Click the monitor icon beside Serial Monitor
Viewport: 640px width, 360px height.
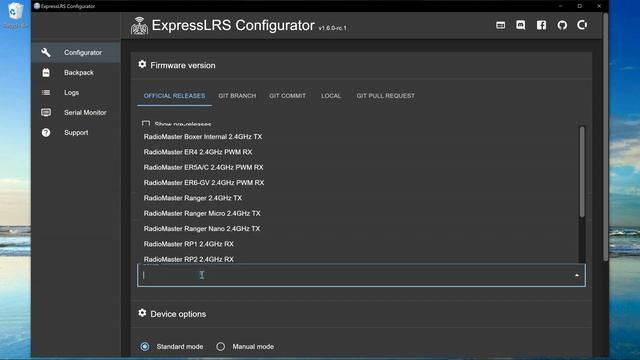coord(46,112)
